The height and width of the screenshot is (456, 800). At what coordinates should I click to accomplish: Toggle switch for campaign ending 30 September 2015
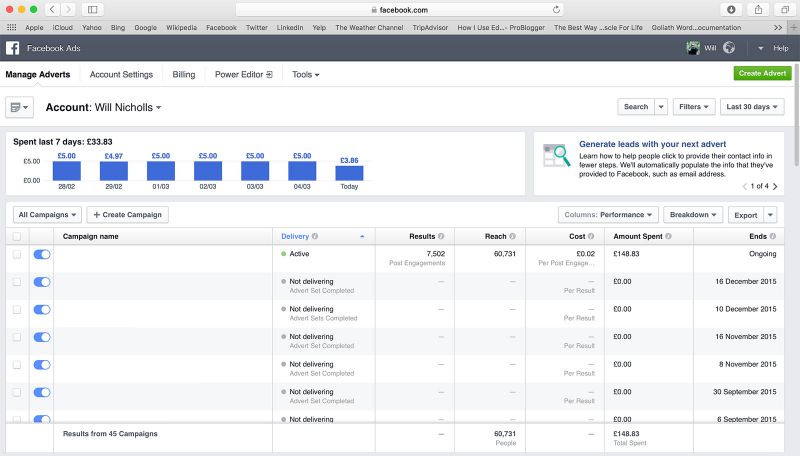[42, 392]
